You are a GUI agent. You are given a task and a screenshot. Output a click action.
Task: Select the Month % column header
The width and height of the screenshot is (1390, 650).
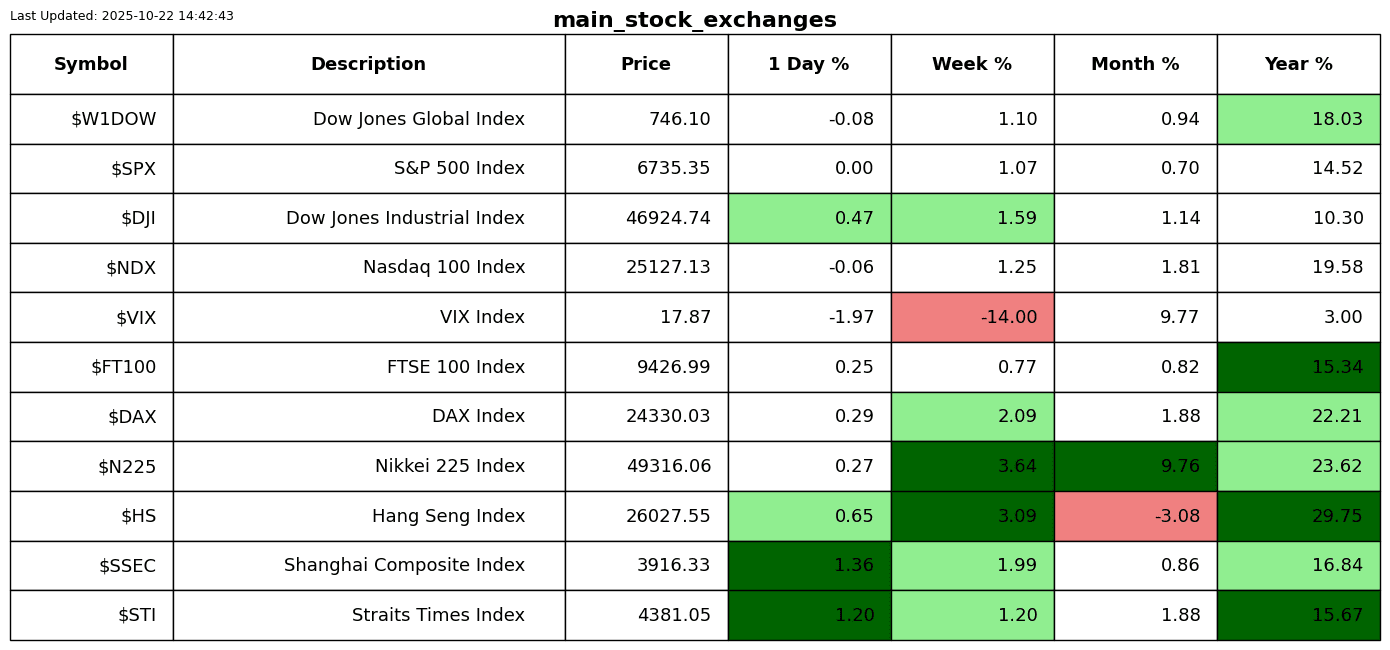coord(1135,64)
